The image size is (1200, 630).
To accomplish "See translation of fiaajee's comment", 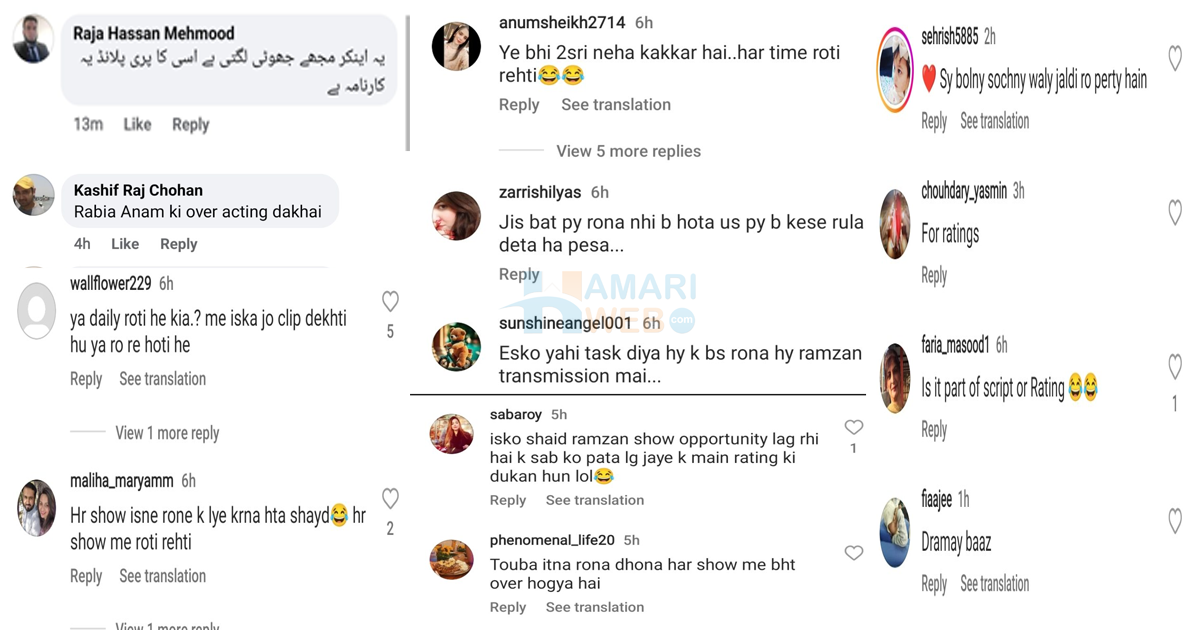I will pos(995,583).
